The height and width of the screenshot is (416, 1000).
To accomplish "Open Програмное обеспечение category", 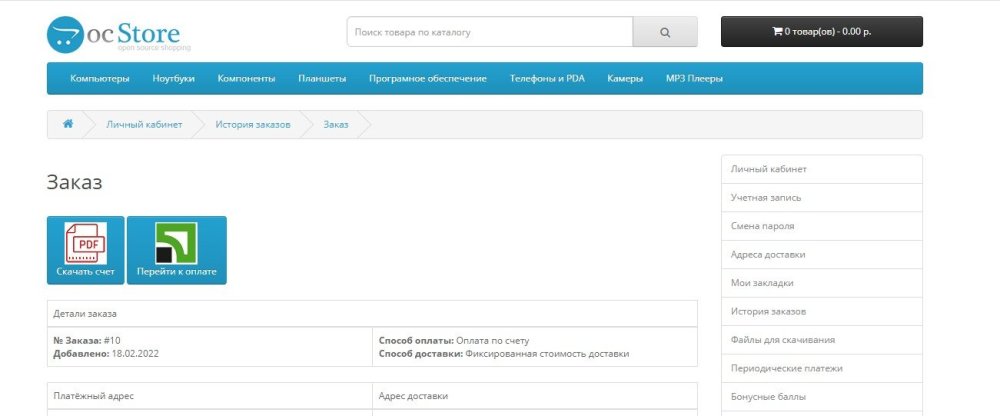I will point(427,79).
